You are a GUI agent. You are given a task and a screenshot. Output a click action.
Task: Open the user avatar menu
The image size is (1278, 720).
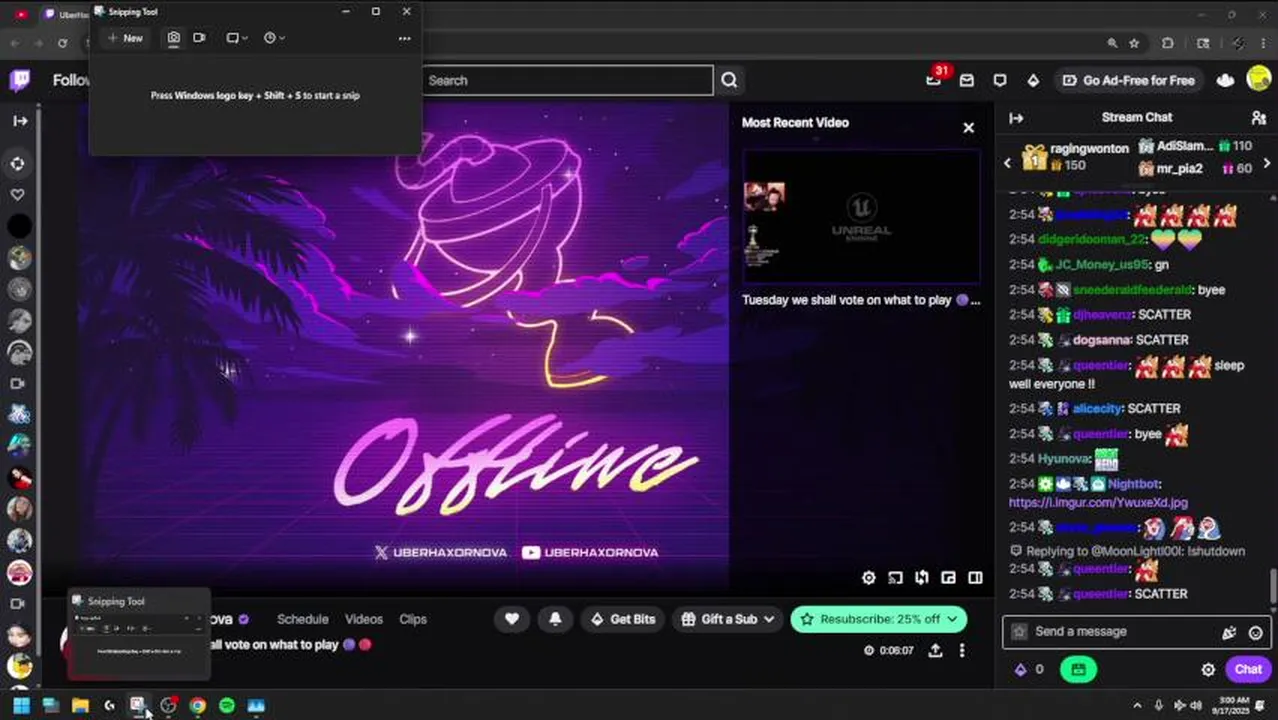pyautogui.click(x=1259, y=80)
